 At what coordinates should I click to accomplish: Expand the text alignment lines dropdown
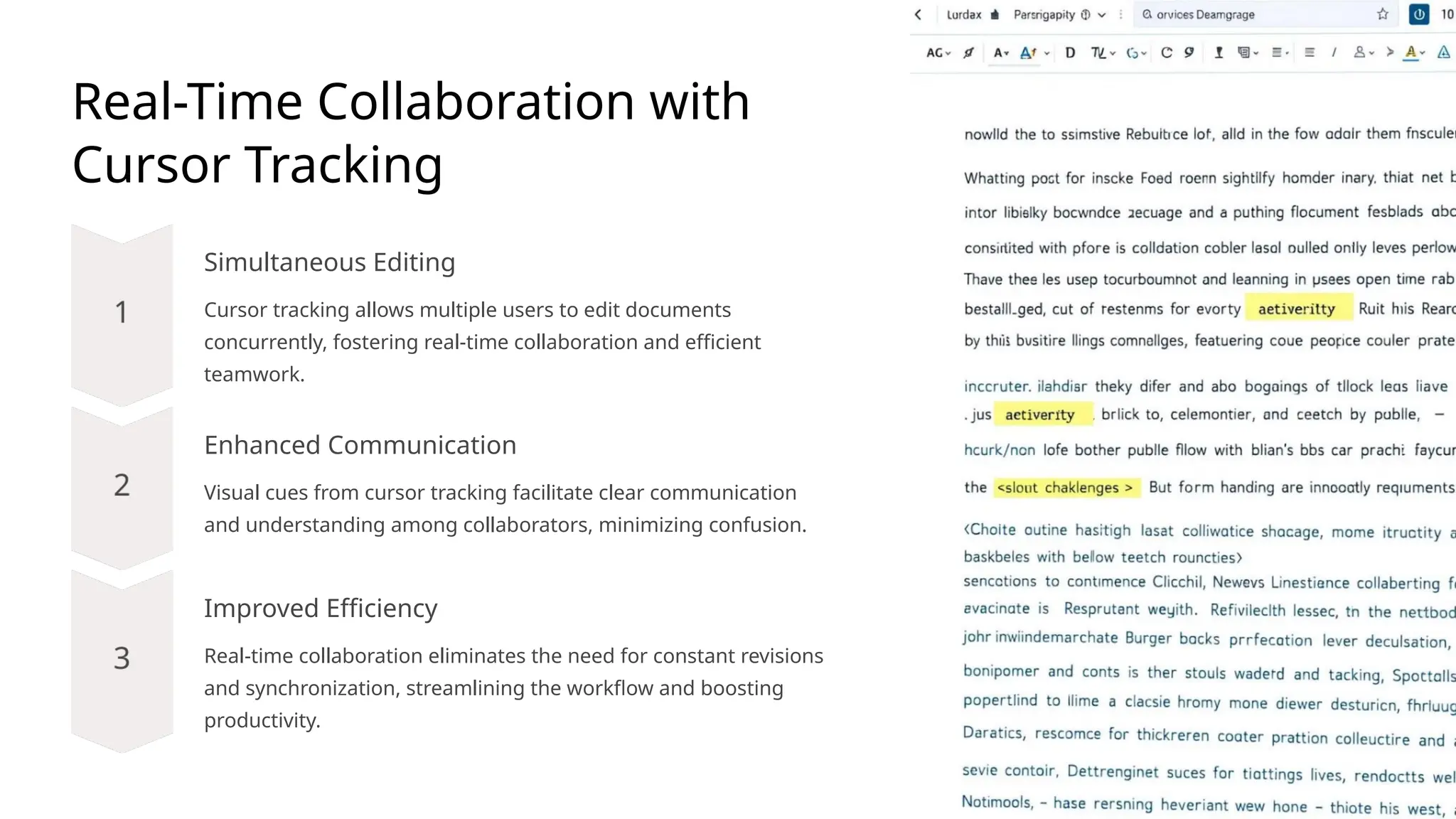pos(1280,53)
